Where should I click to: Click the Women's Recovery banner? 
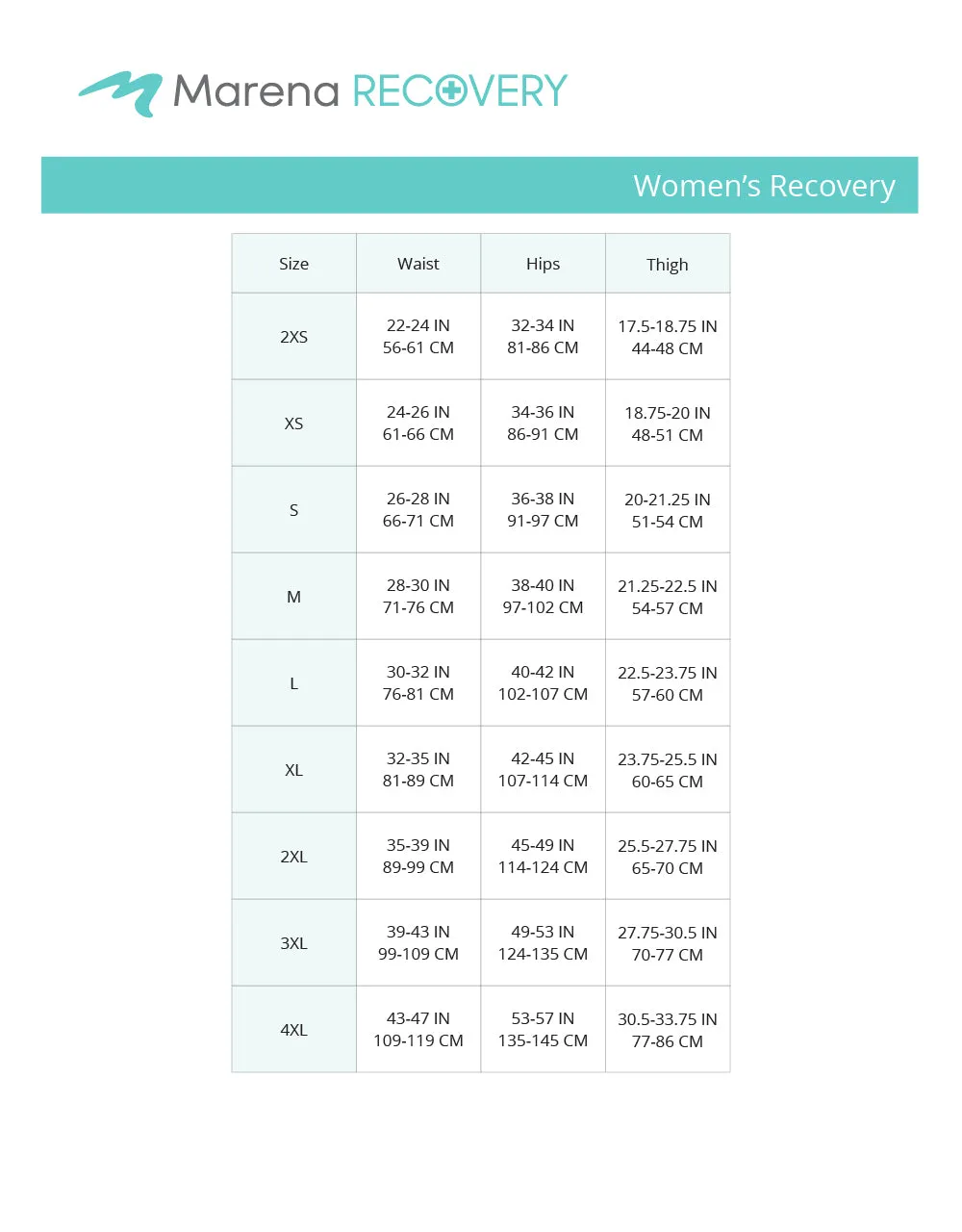coord(479,185)
